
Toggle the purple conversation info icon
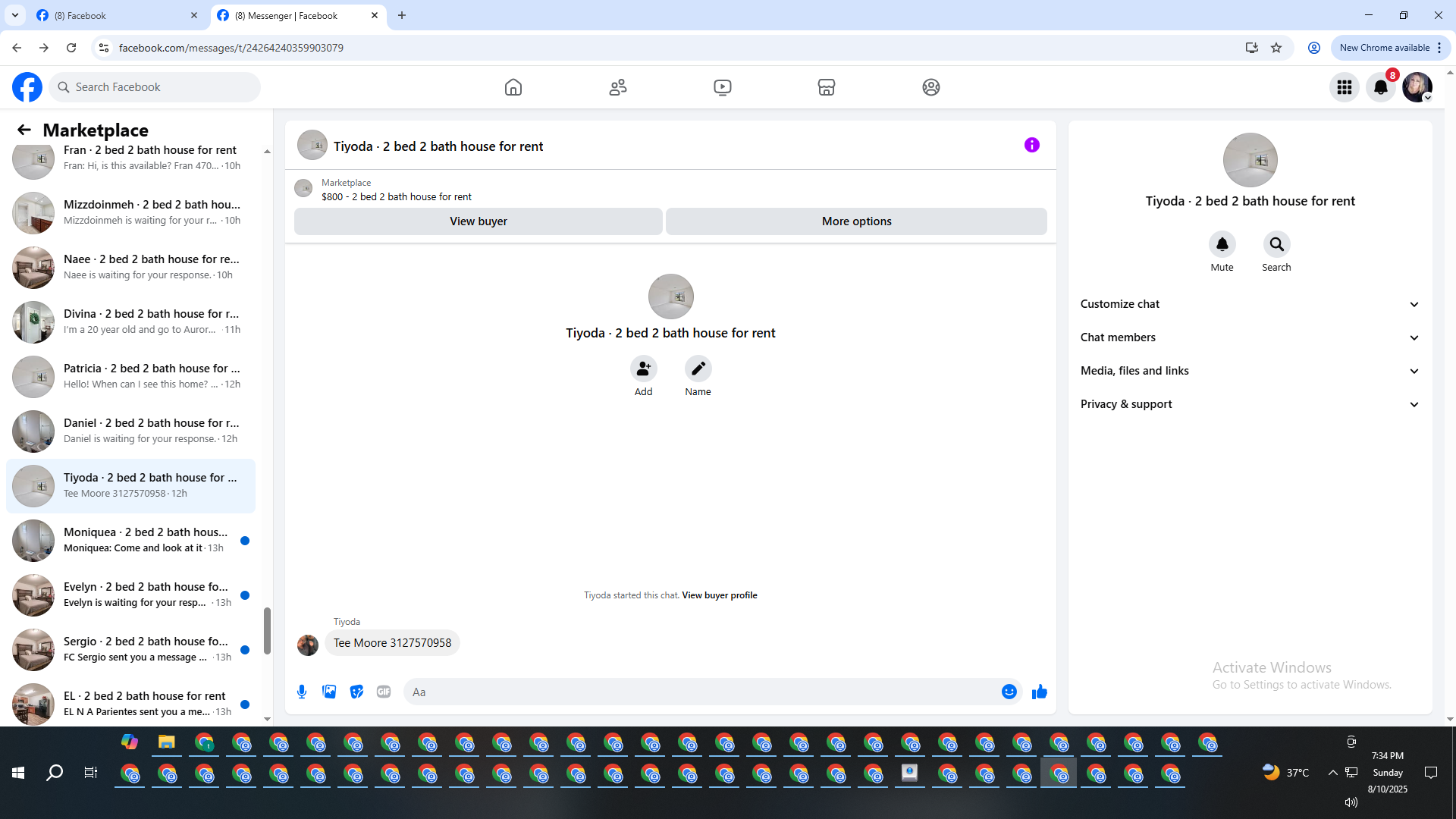pos(1031,145)
